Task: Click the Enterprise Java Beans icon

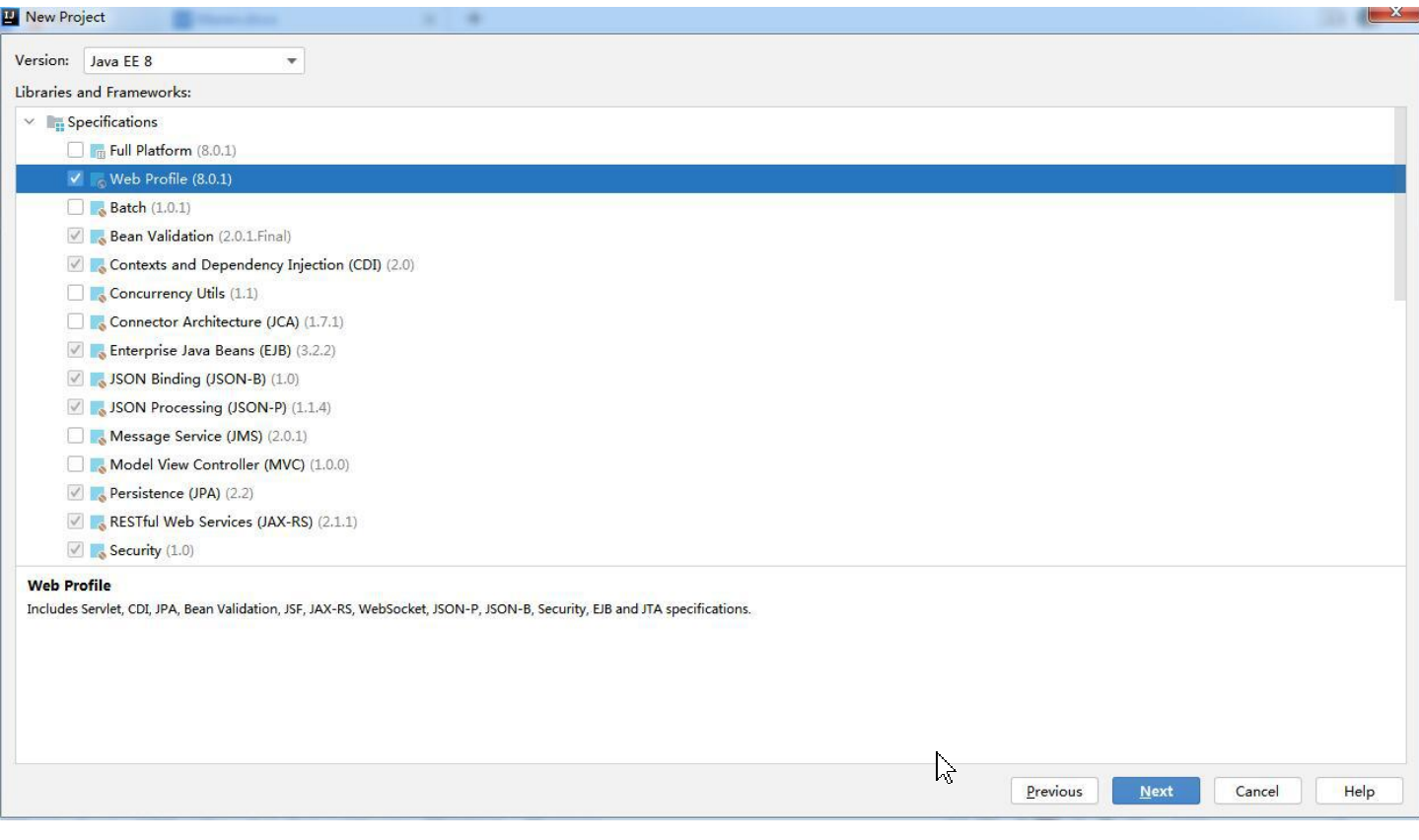Action: coord(98,351)
